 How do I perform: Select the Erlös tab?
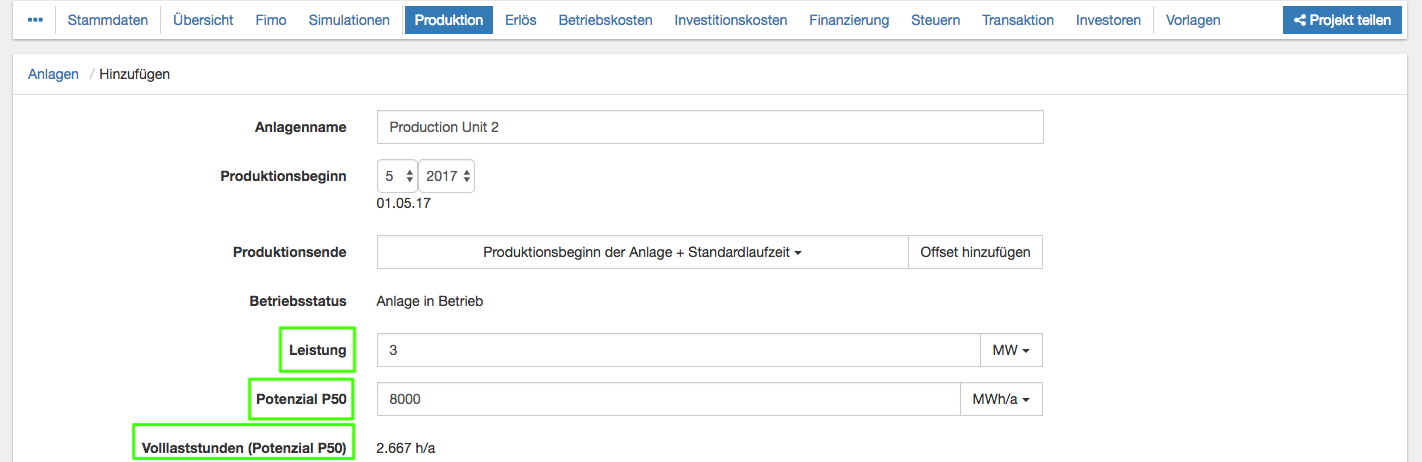click(x=521, y=20)
